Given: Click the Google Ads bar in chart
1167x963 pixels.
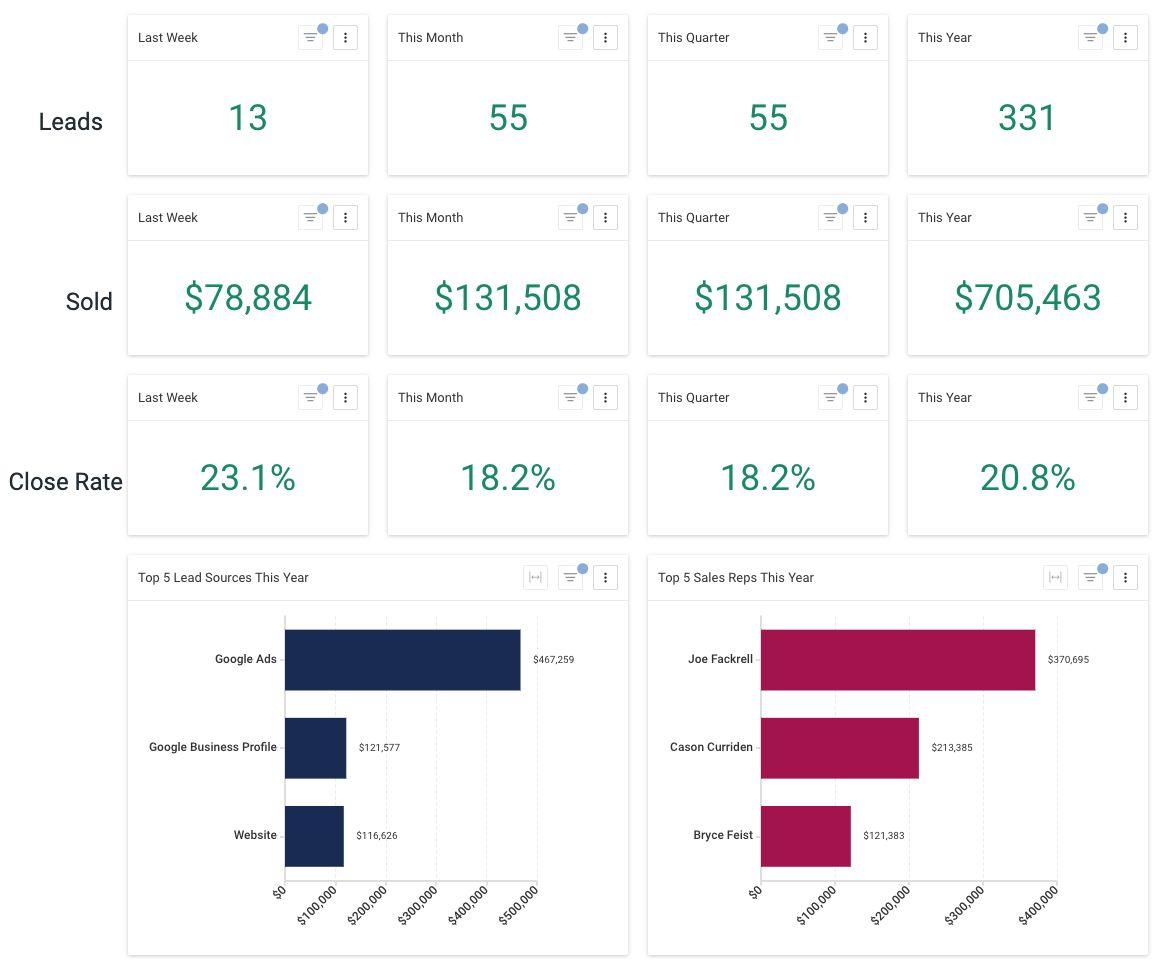Looking at the screenshot, I should coord(403,660).
